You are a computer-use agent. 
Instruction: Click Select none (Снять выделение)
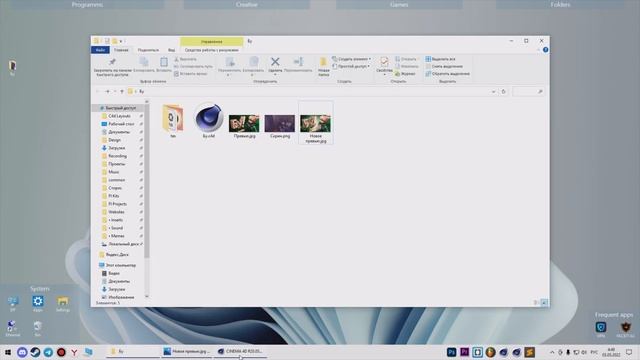444,67
